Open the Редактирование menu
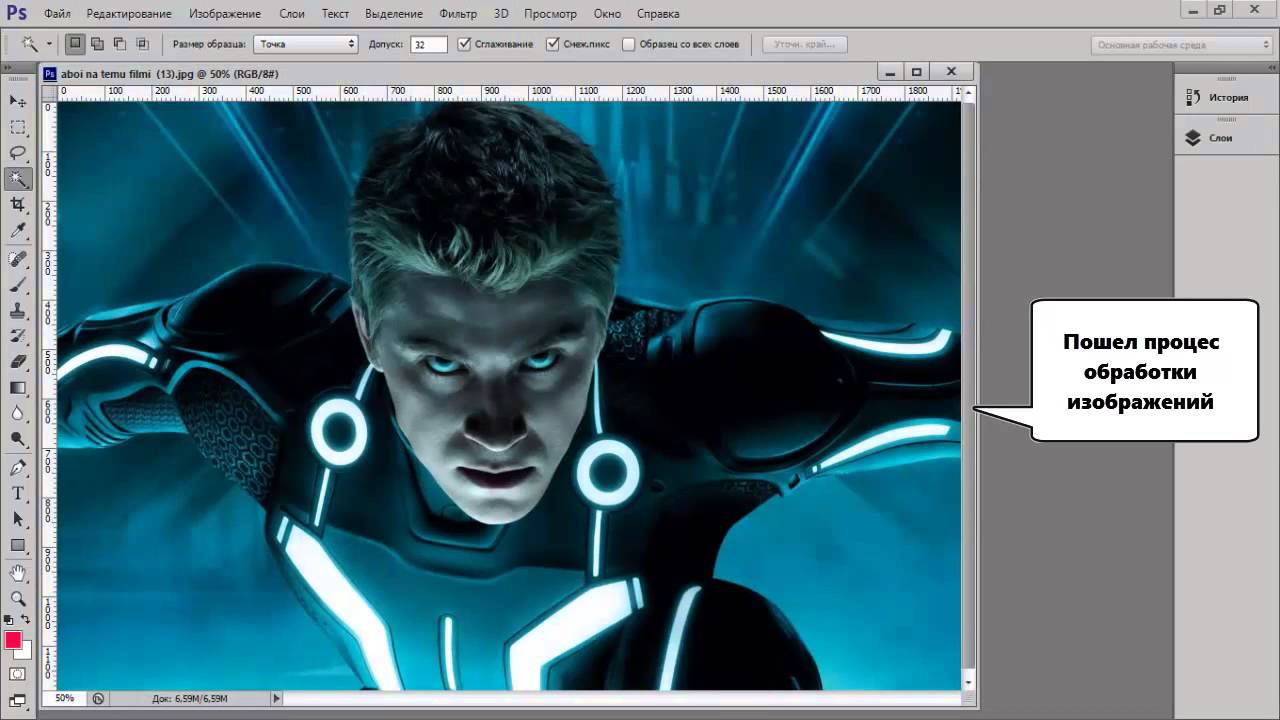 click(x=129, y=14)
